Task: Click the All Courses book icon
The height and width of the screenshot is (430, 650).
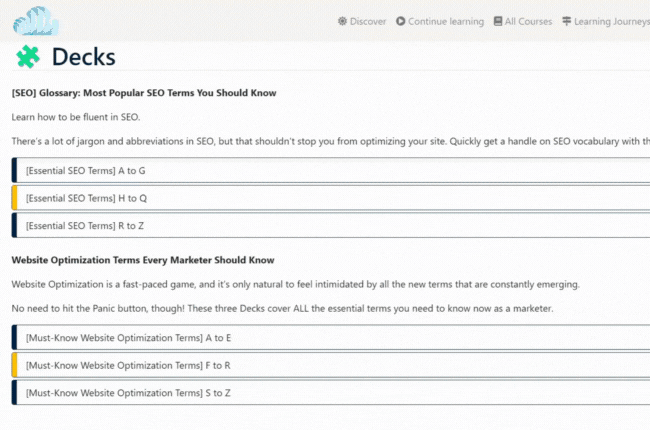Action: [498, 21]
